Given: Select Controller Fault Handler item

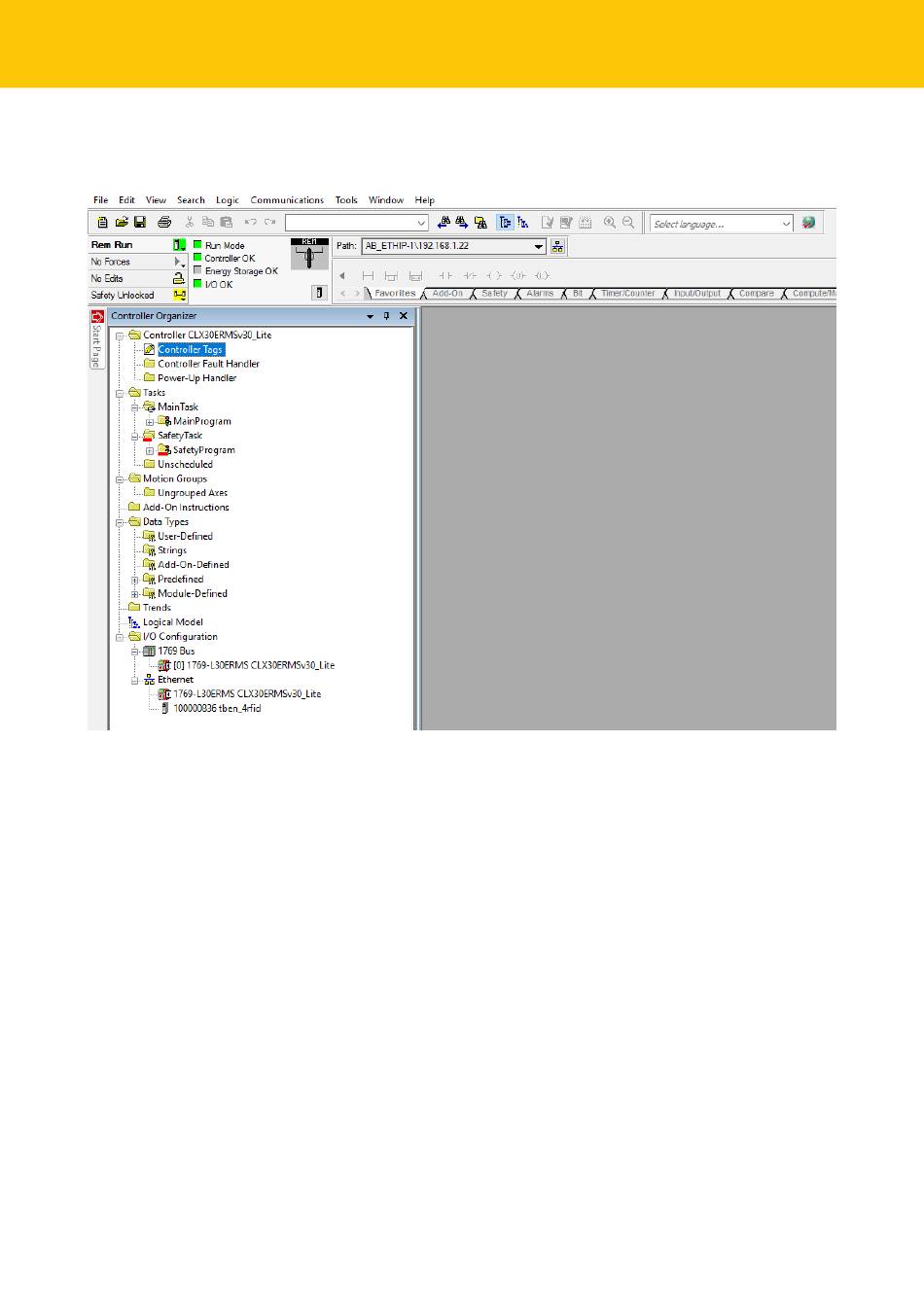Looking at the screenshot, I should point(208,364).
